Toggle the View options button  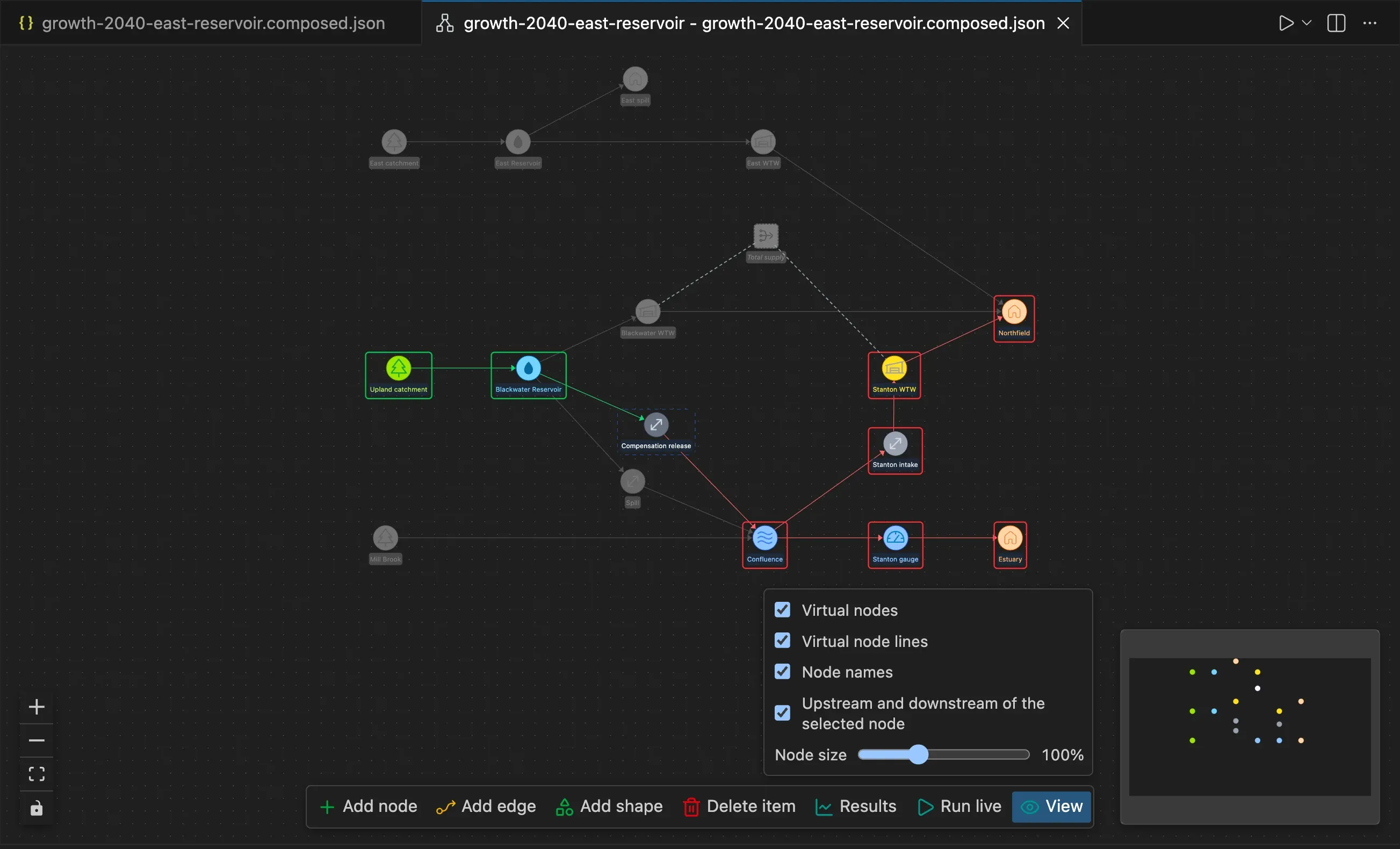(1052, 807)
